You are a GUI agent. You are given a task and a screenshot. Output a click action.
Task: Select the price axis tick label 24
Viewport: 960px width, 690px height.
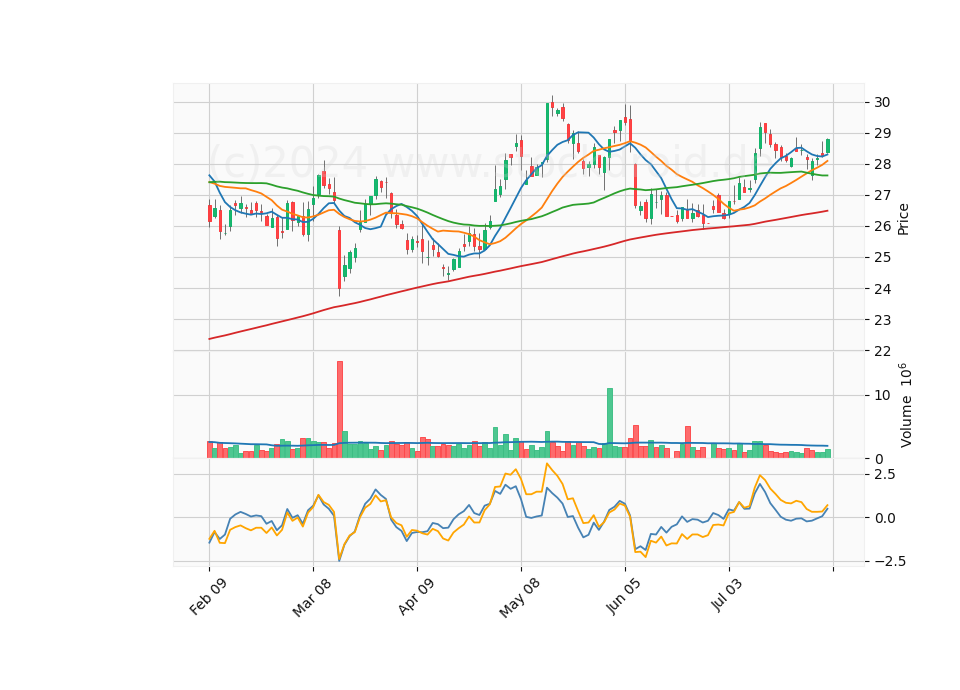coord(882,289)
